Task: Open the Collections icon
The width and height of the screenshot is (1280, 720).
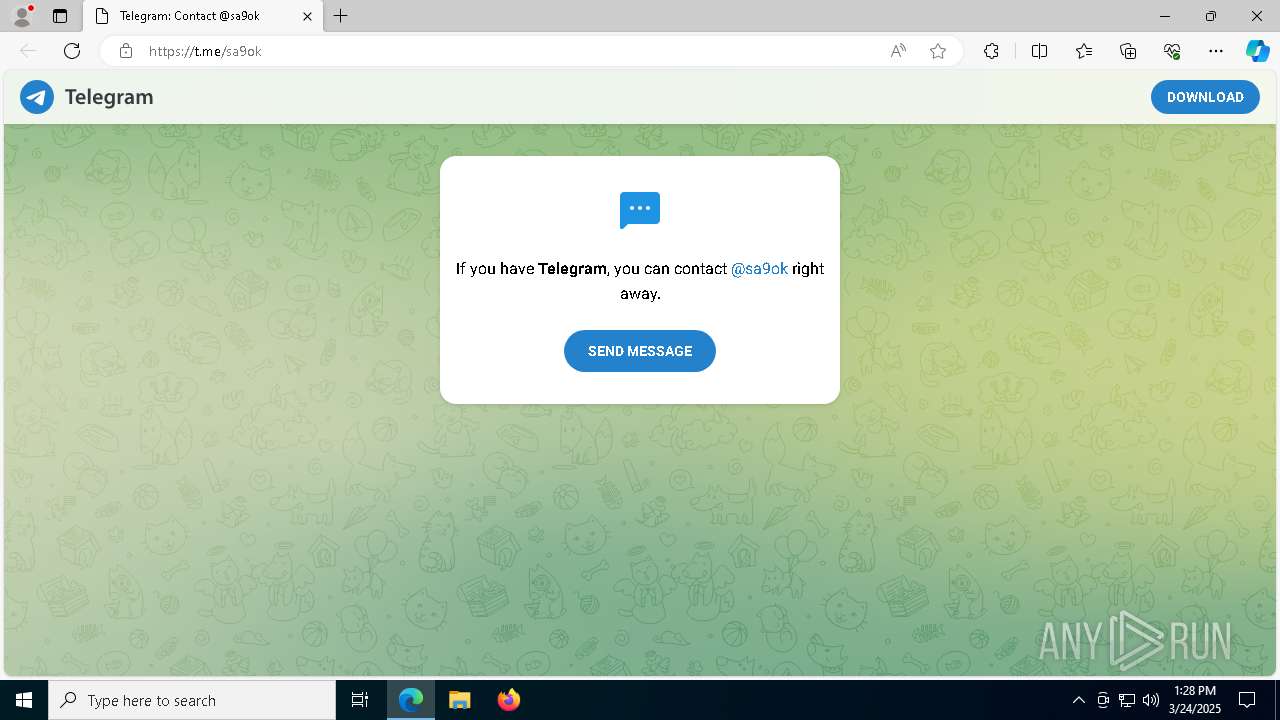Action: pos(1128,51)
